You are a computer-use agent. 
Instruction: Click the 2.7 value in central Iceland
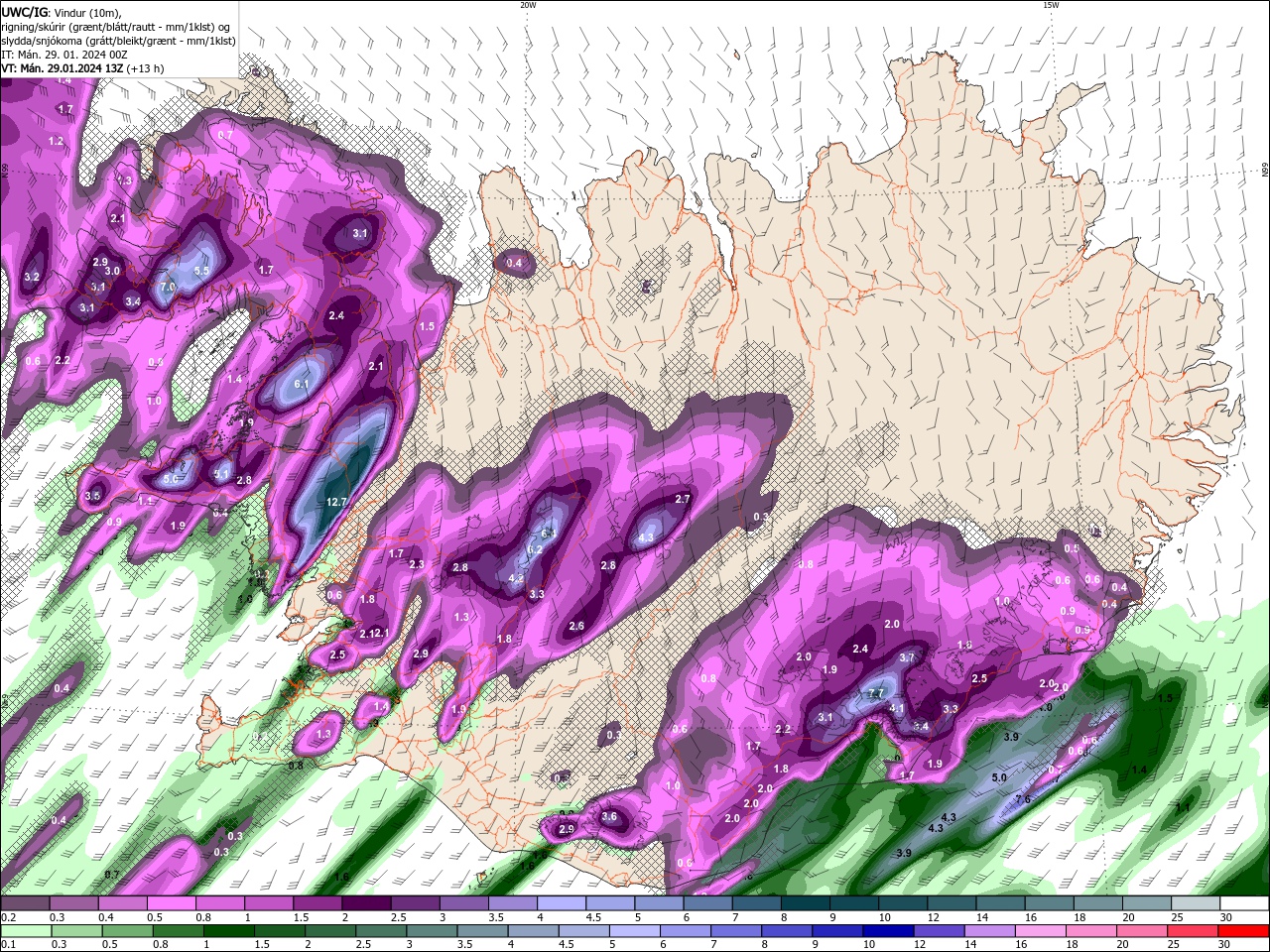point(683,499)
